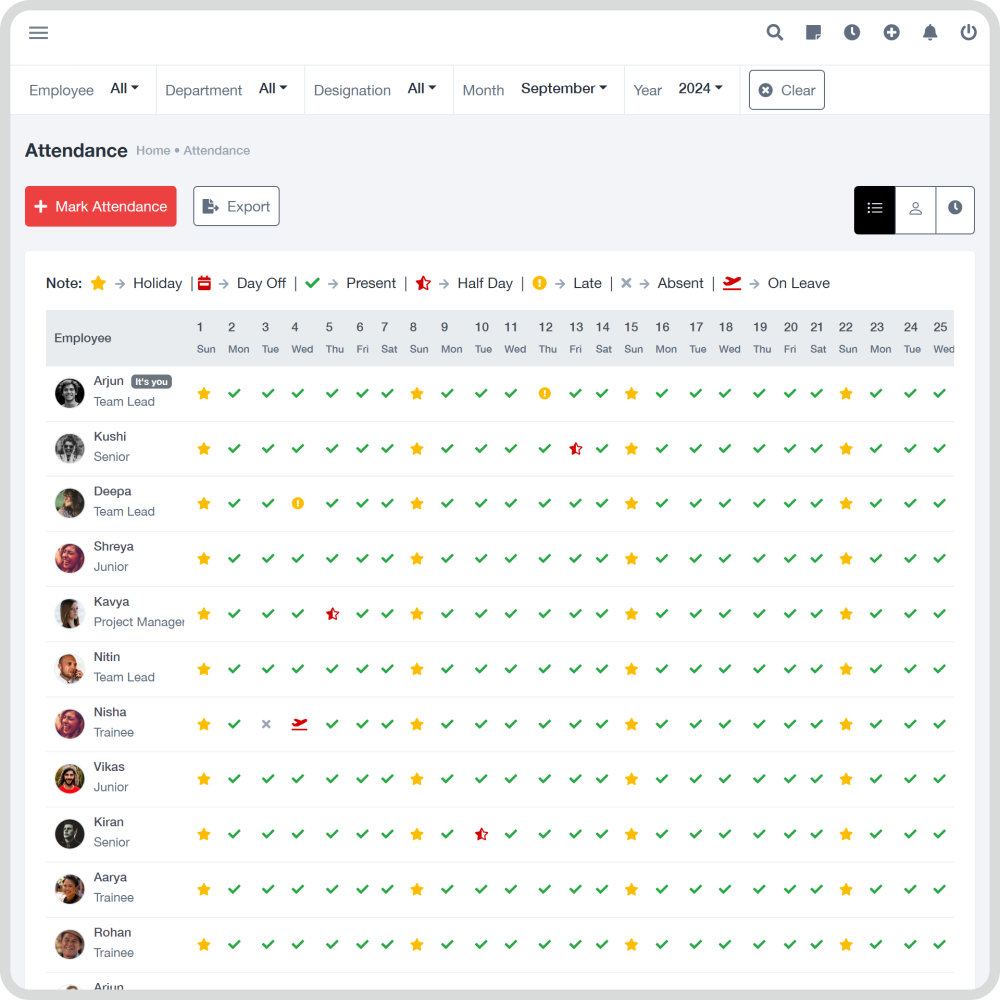The image size is (1000, 1000).
Task: Click Kavya's half day icon on day 5
Action: [x=332, y=614]
